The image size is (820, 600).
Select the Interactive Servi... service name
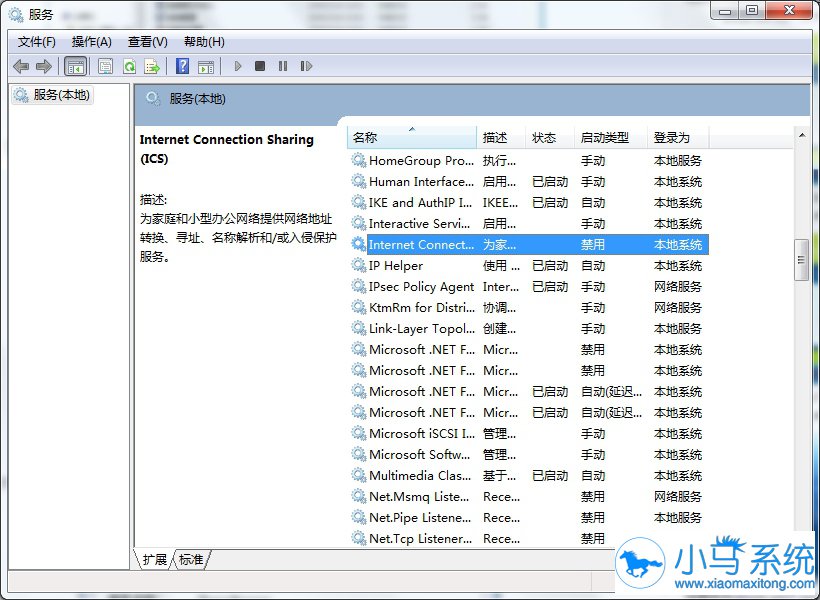click(419, 224)
